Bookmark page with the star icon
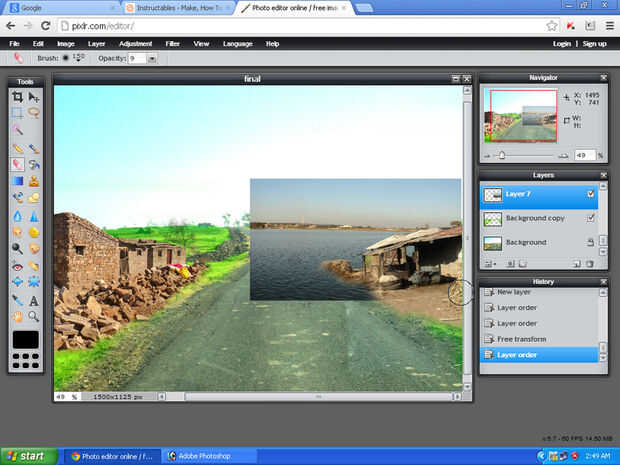Screen dimensions: 620x465 [x=552, y=26]
